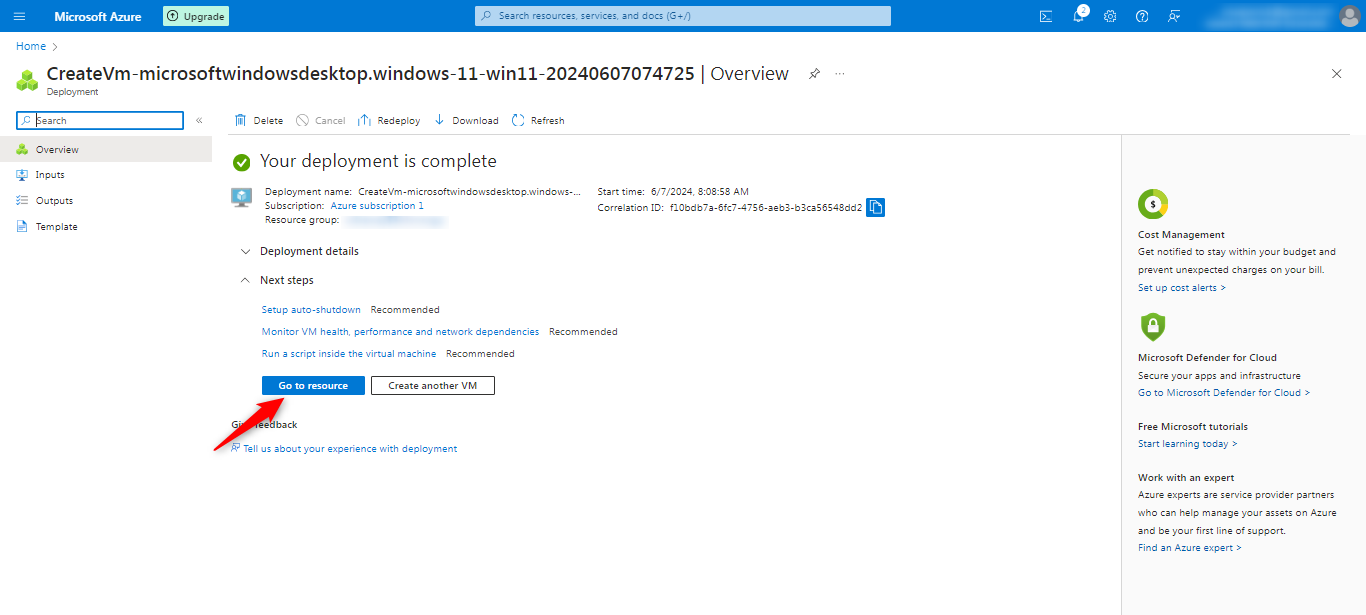Open Start learning today link
1366x615 pixels.
pyautogui.click(x=1187, y=444)
